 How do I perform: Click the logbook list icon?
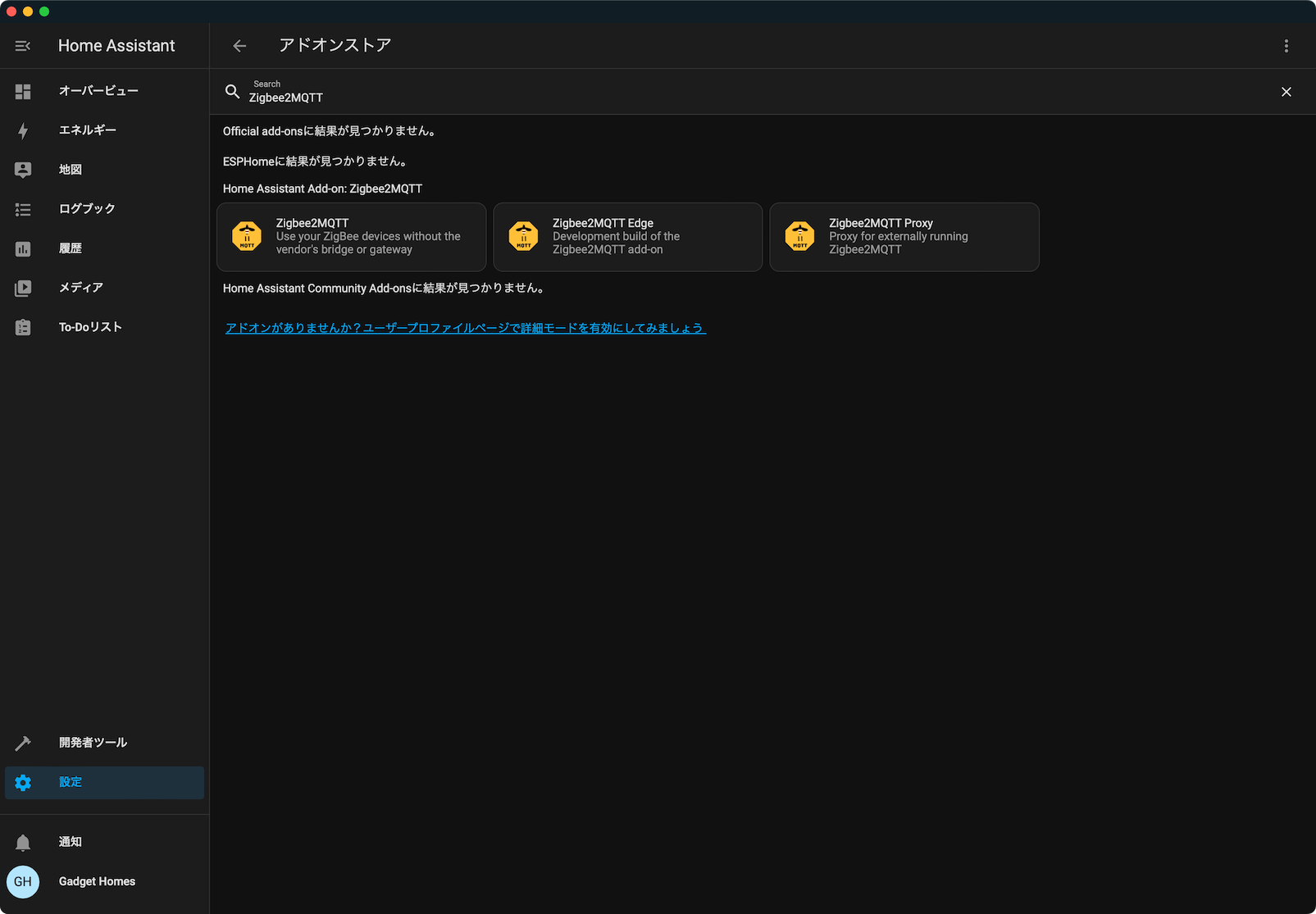23,210
